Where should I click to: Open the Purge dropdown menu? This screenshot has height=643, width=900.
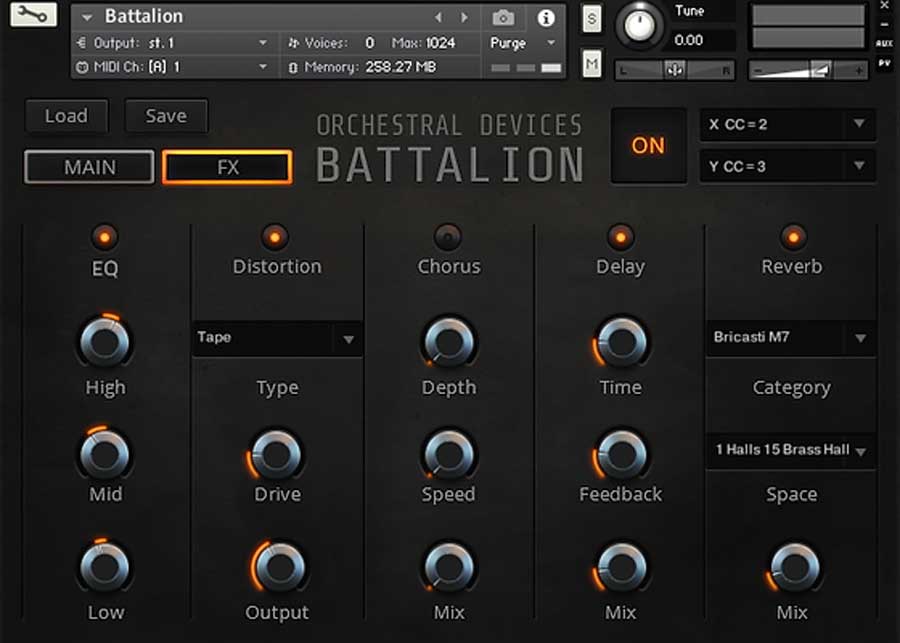pos(522,43)
